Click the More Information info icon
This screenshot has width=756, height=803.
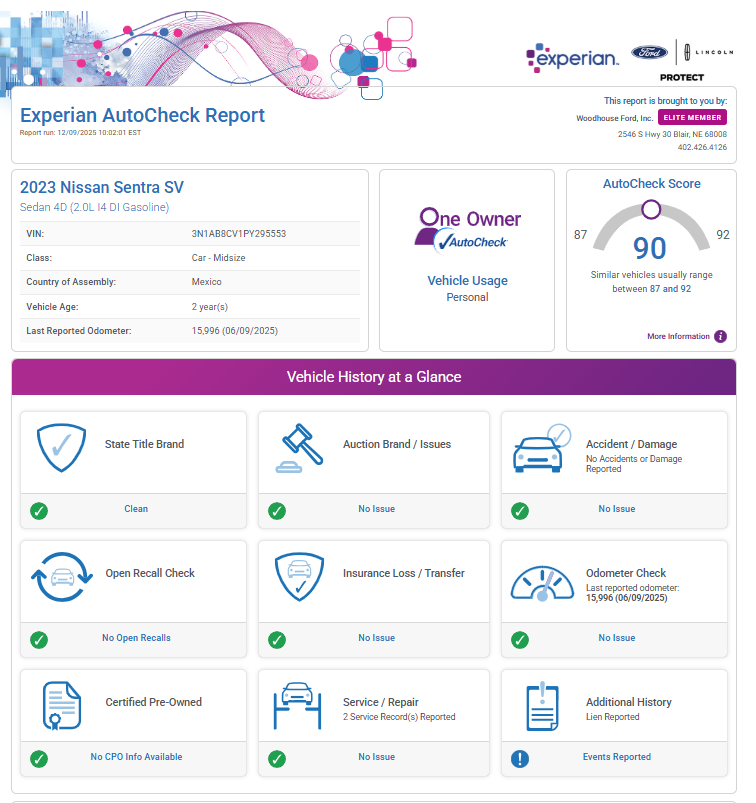click(720, 337)
